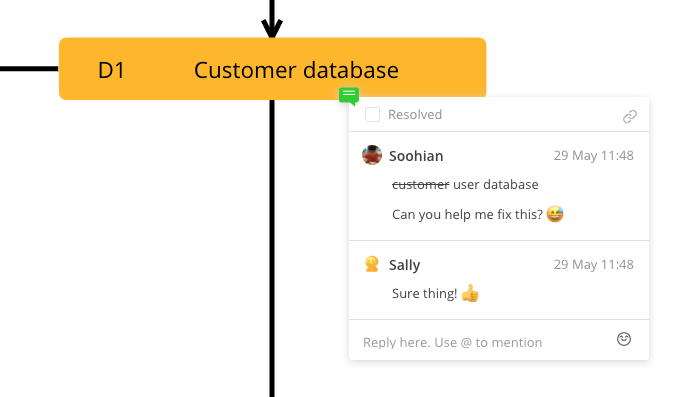Click the thumbs up emoji in Sally's reply
The image size is (694, 397).
coord(470,293)
